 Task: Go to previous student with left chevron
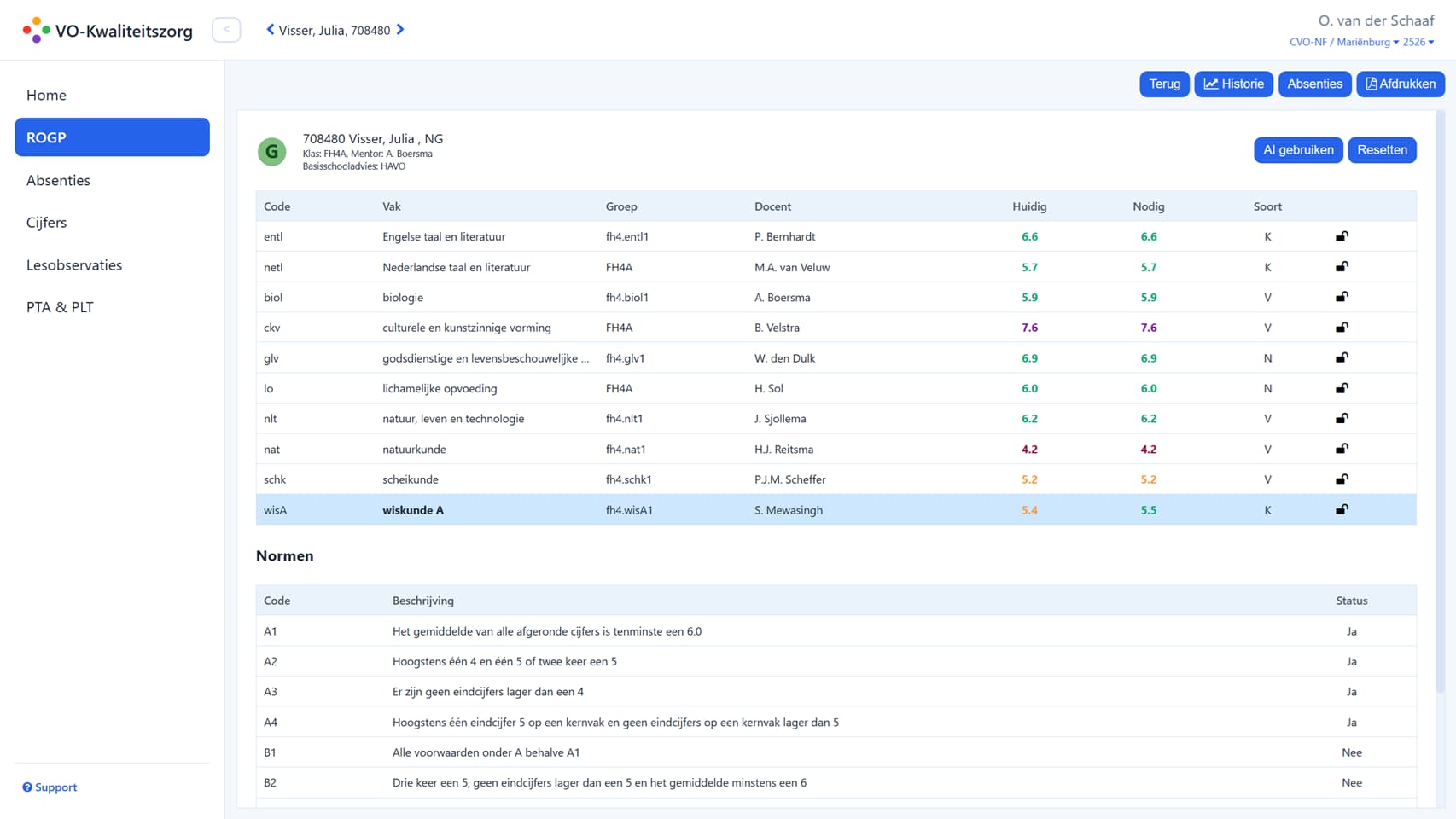tap(271, 30)
